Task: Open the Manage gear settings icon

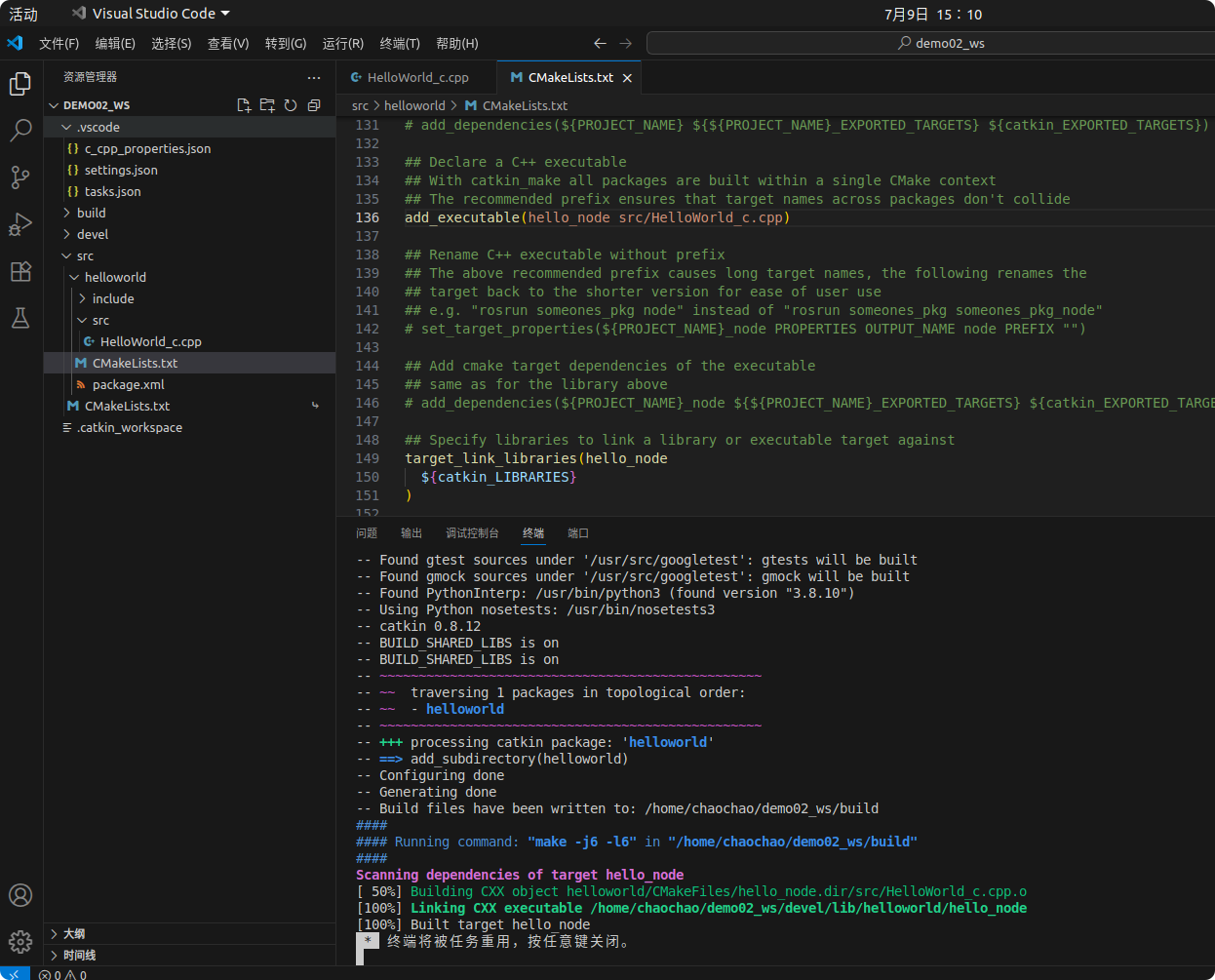Action: (x=20, y=942)
